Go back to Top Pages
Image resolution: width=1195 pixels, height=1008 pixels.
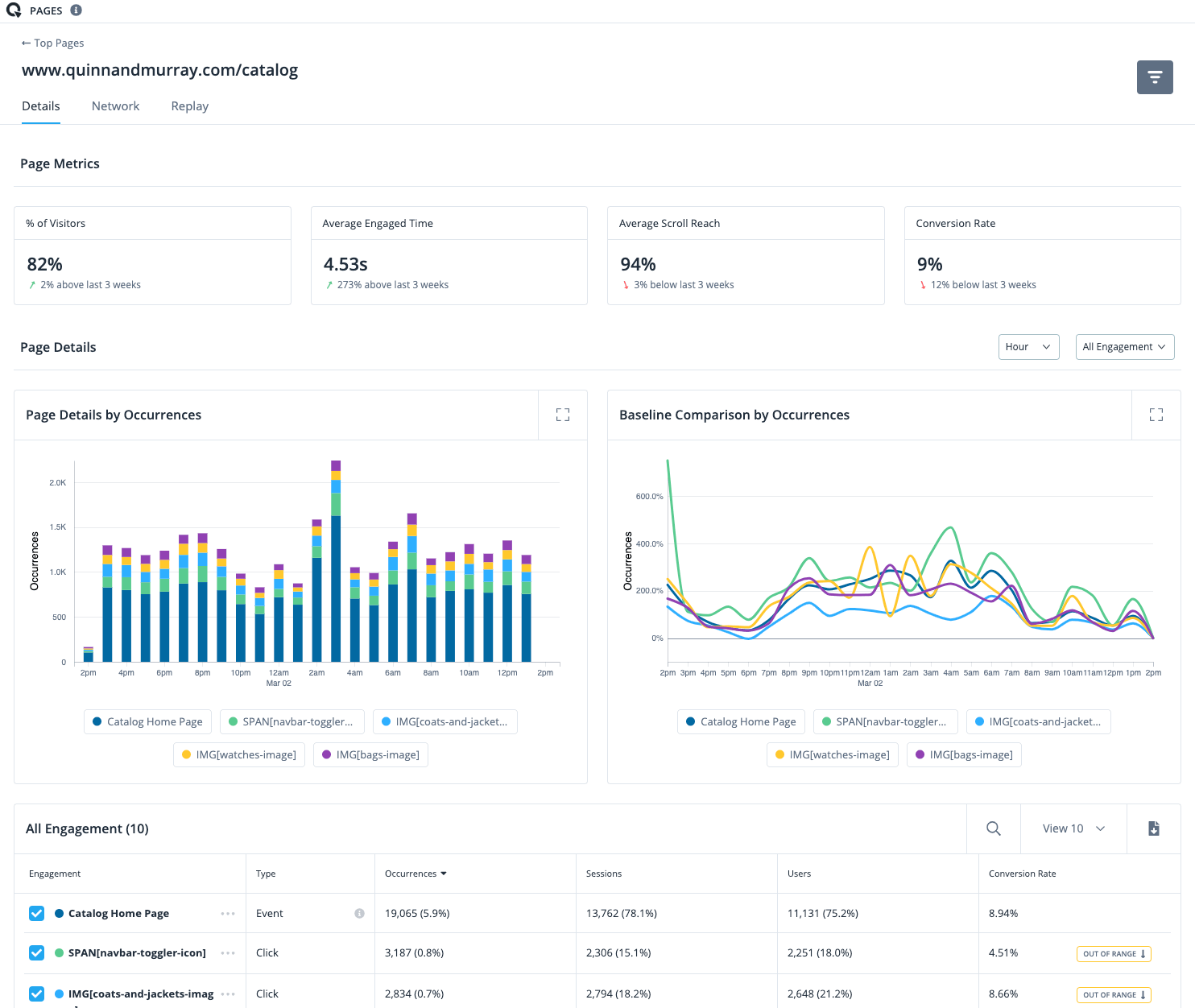[x=53, y=43]
